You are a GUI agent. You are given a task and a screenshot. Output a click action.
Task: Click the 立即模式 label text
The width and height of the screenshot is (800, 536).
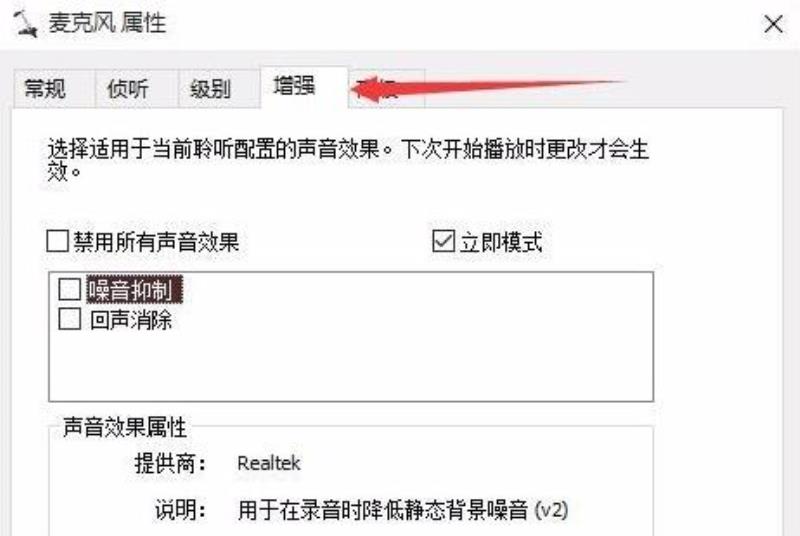pos(501,242)
